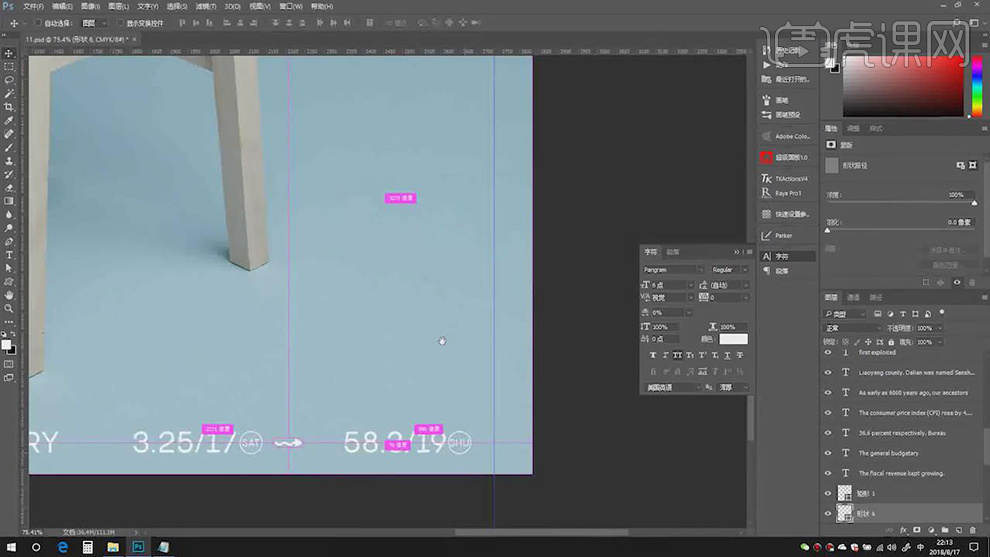Select the Eyedropper tool
This screenshot has width=990, height=557.
[x=9, y=121]
